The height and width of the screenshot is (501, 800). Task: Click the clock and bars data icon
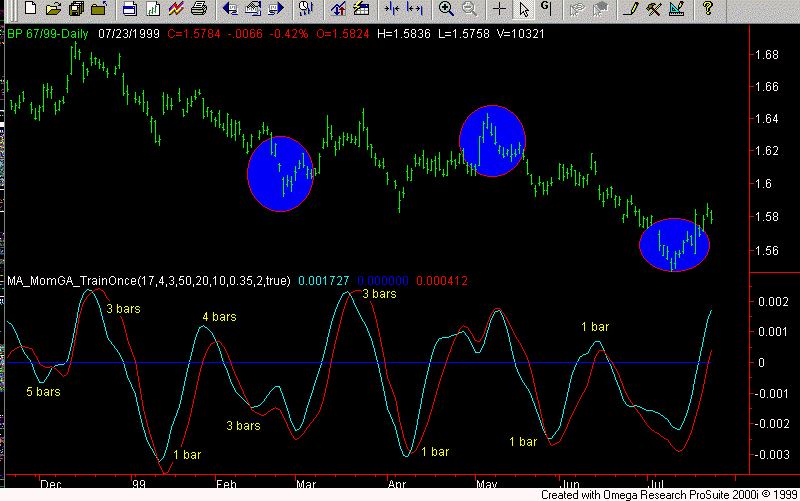click(306, 8)
